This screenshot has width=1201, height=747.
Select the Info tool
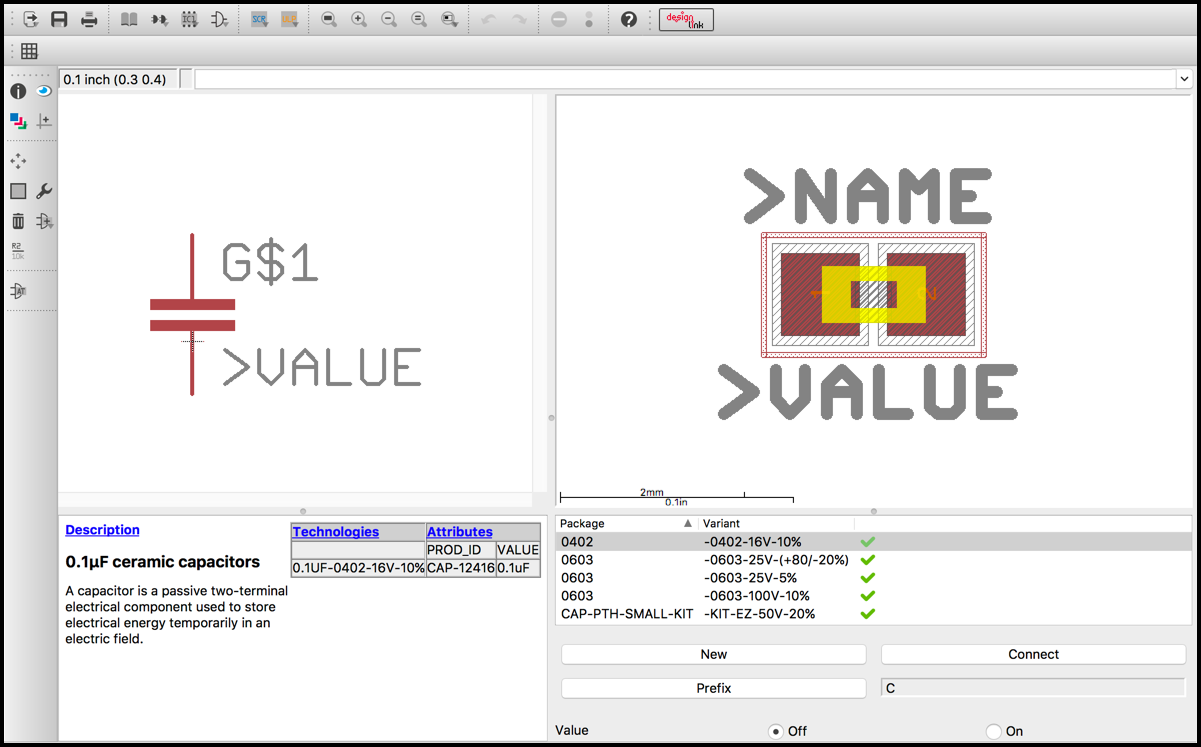[x=18, y=91]
